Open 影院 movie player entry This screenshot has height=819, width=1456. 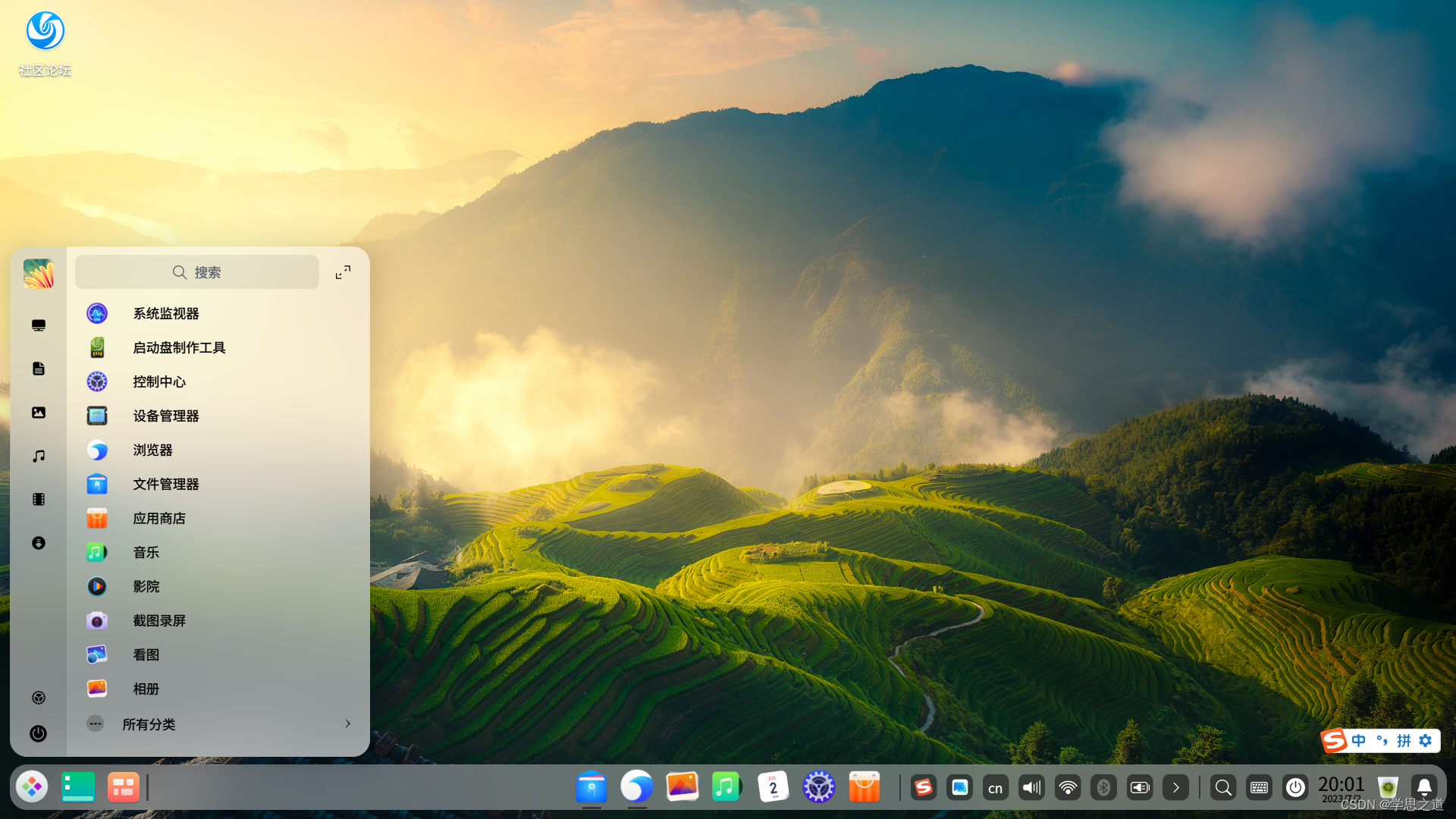point(146,586)
